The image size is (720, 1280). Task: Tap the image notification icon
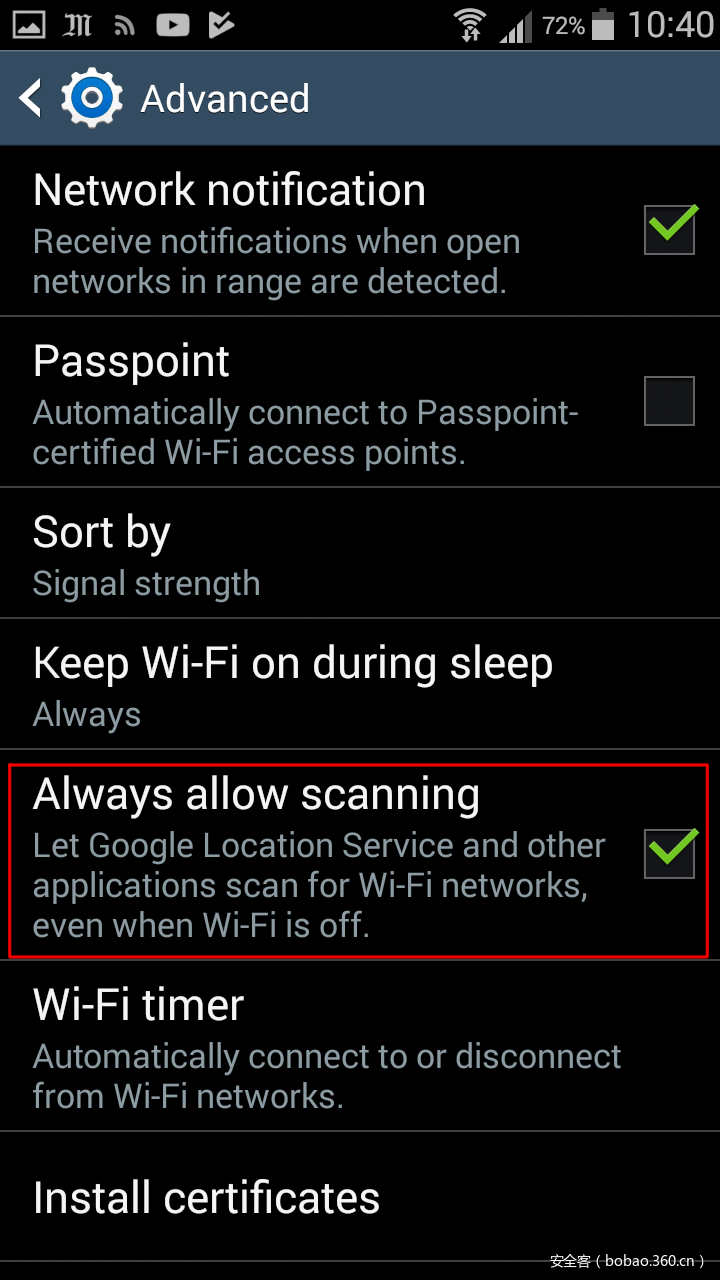(28, 26)
